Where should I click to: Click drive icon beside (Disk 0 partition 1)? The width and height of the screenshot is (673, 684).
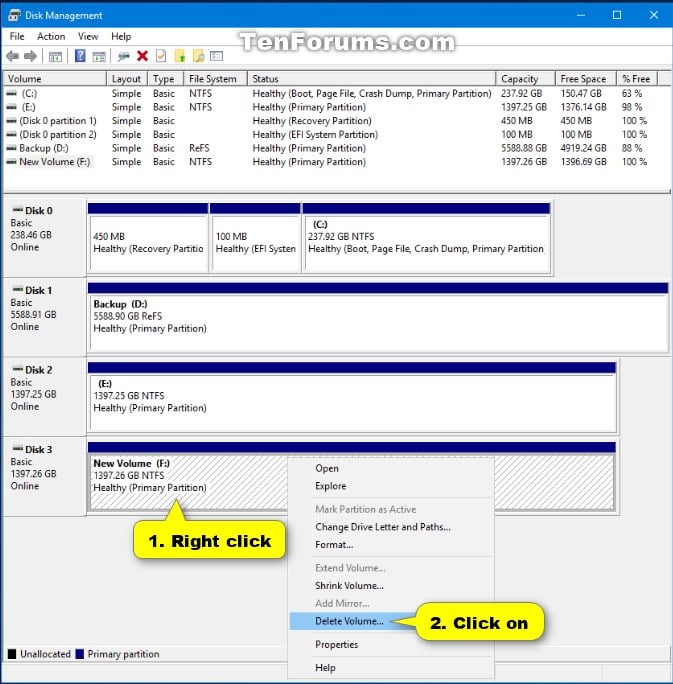click(12, 120)
